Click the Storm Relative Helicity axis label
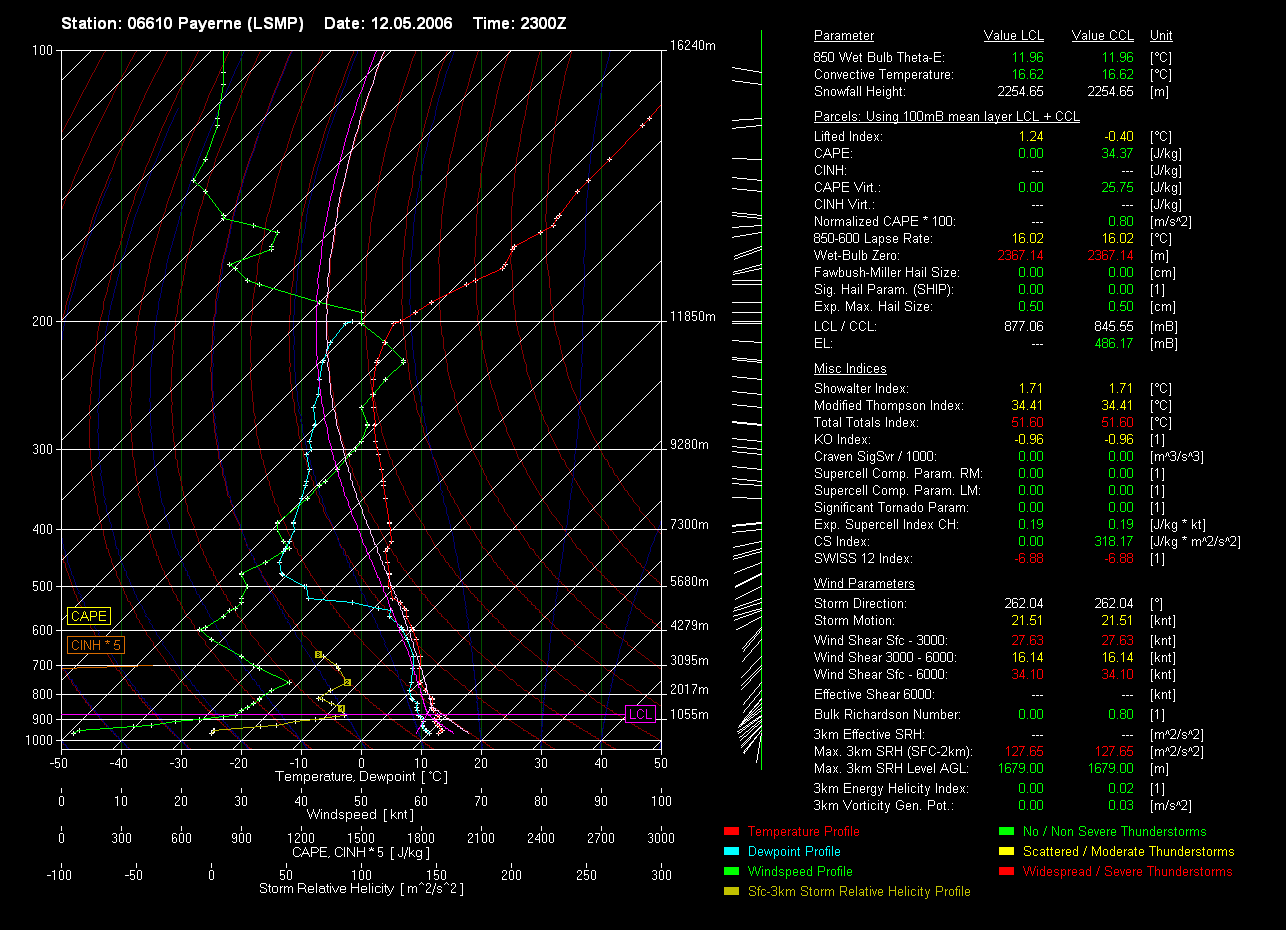The width and height of the screenshot is (1286, 930). point(361,888)
